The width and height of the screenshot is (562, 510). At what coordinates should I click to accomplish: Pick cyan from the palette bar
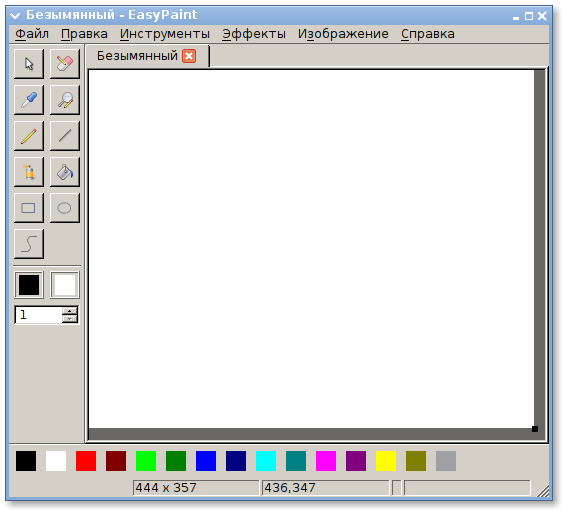click(x=266, y=461)
